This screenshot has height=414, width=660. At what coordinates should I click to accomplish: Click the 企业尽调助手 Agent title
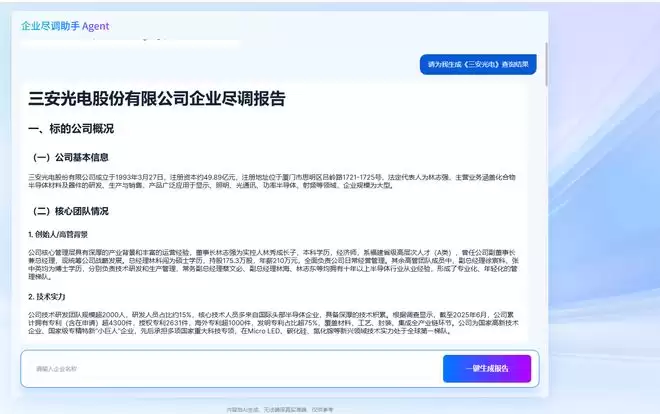[65, 26]
